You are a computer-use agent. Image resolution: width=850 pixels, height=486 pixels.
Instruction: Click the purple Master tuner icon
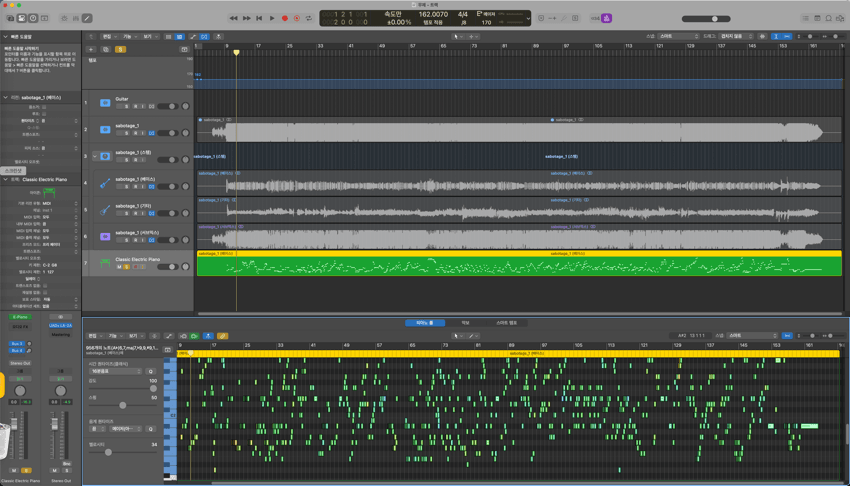point(607,18)
